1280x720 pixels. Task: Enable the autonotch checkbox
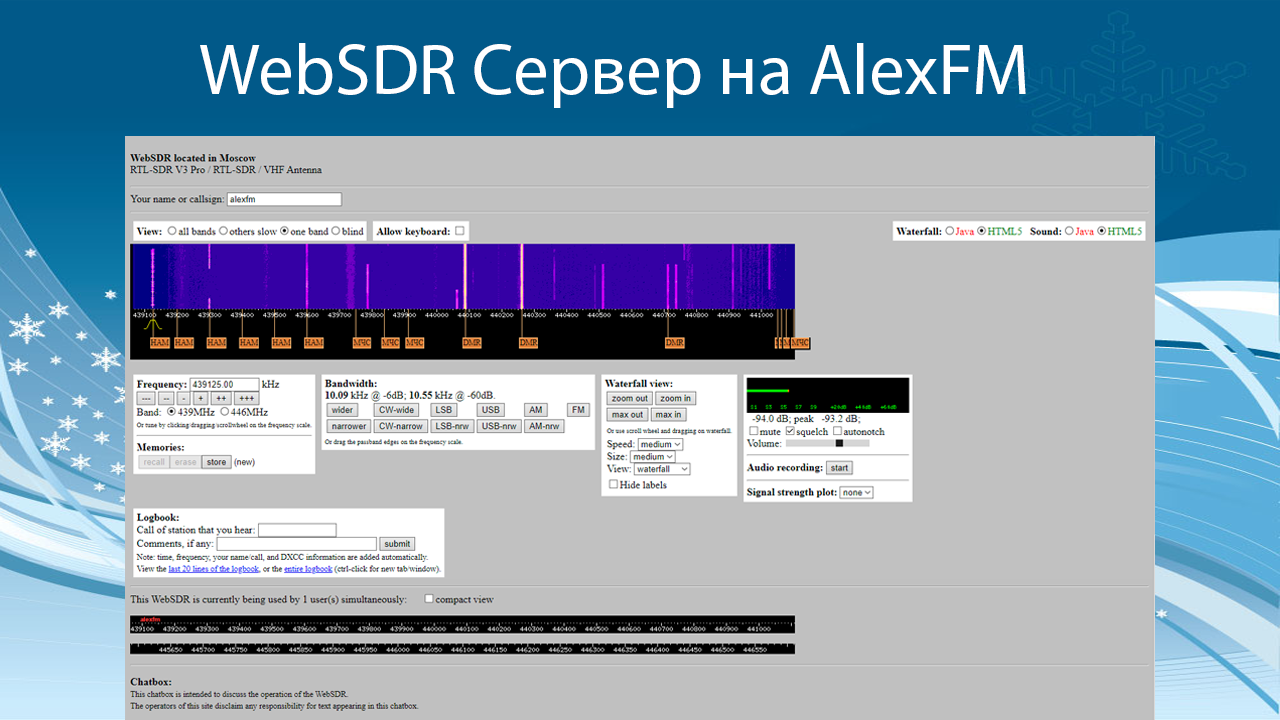[x=837, y=431]
